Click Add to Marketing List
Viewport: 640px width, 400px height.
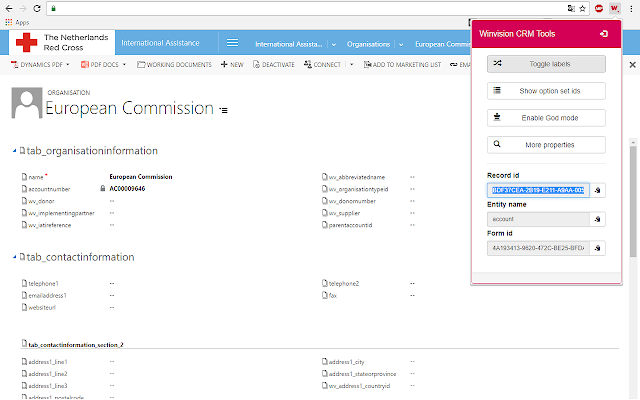(402, 64)
